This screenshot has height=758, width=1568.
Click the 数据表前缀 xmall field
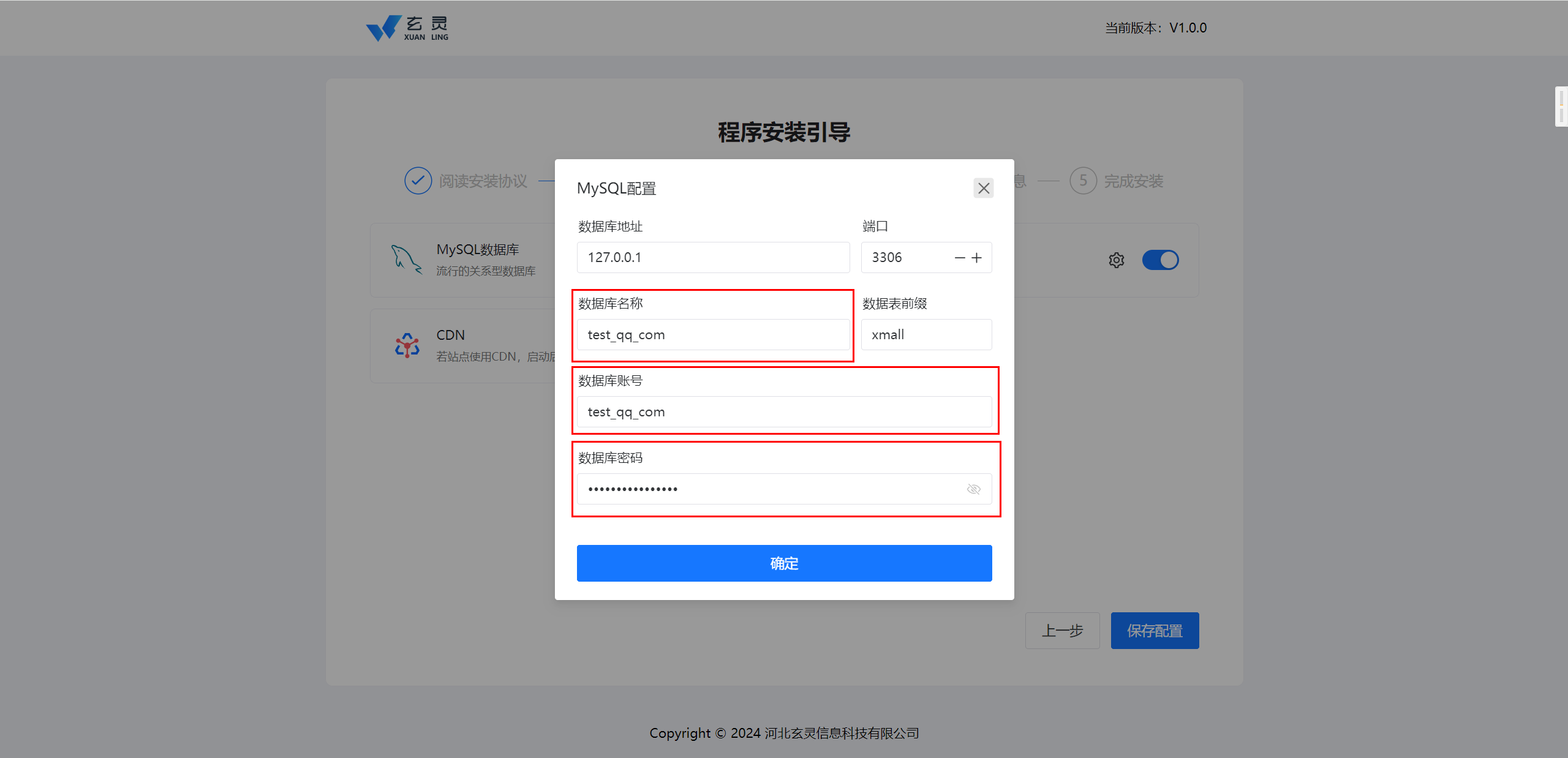pyautogui.click(x=926, y=335)
